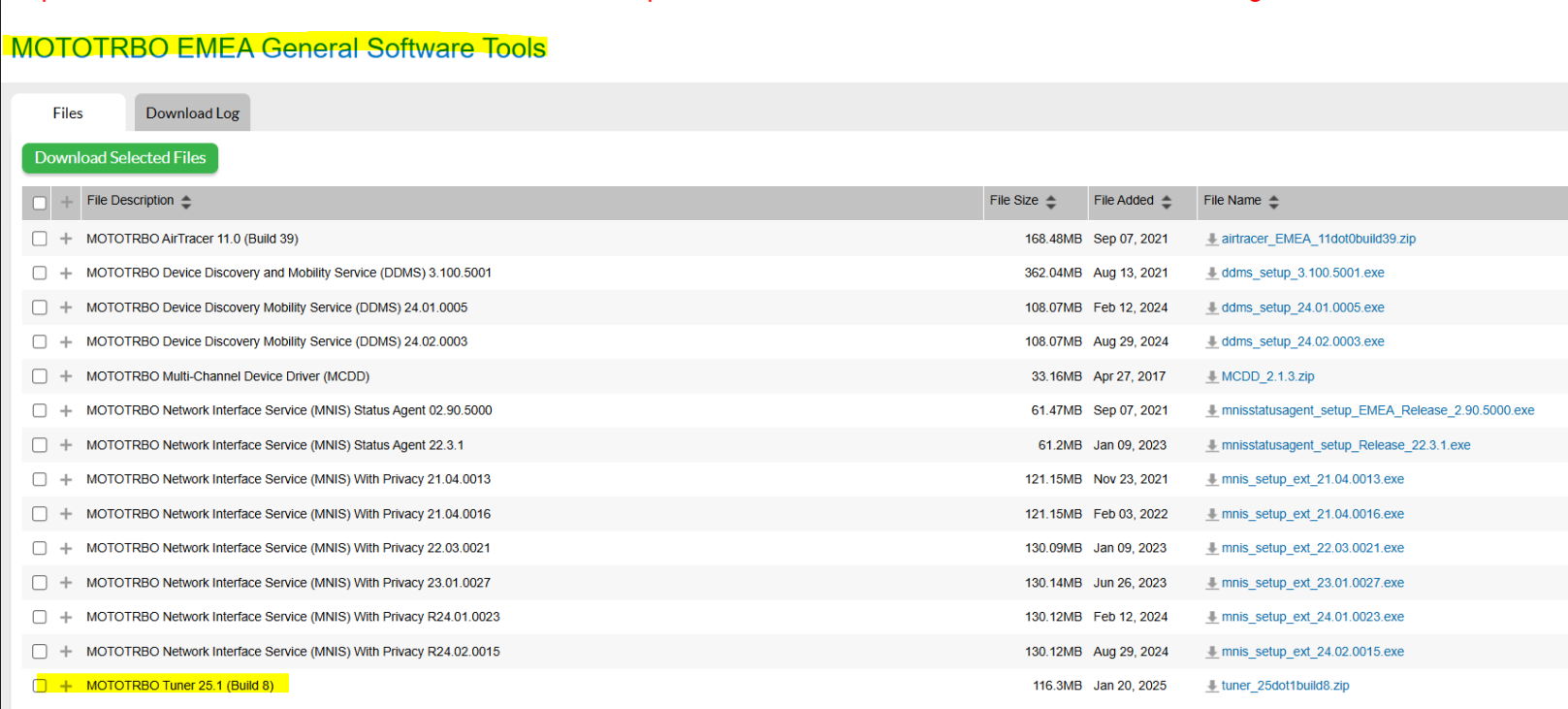The image size is (1568, 709).
Task: Select checkbox for DDMS 3.100.5001 row
Action: click(40, 274)
